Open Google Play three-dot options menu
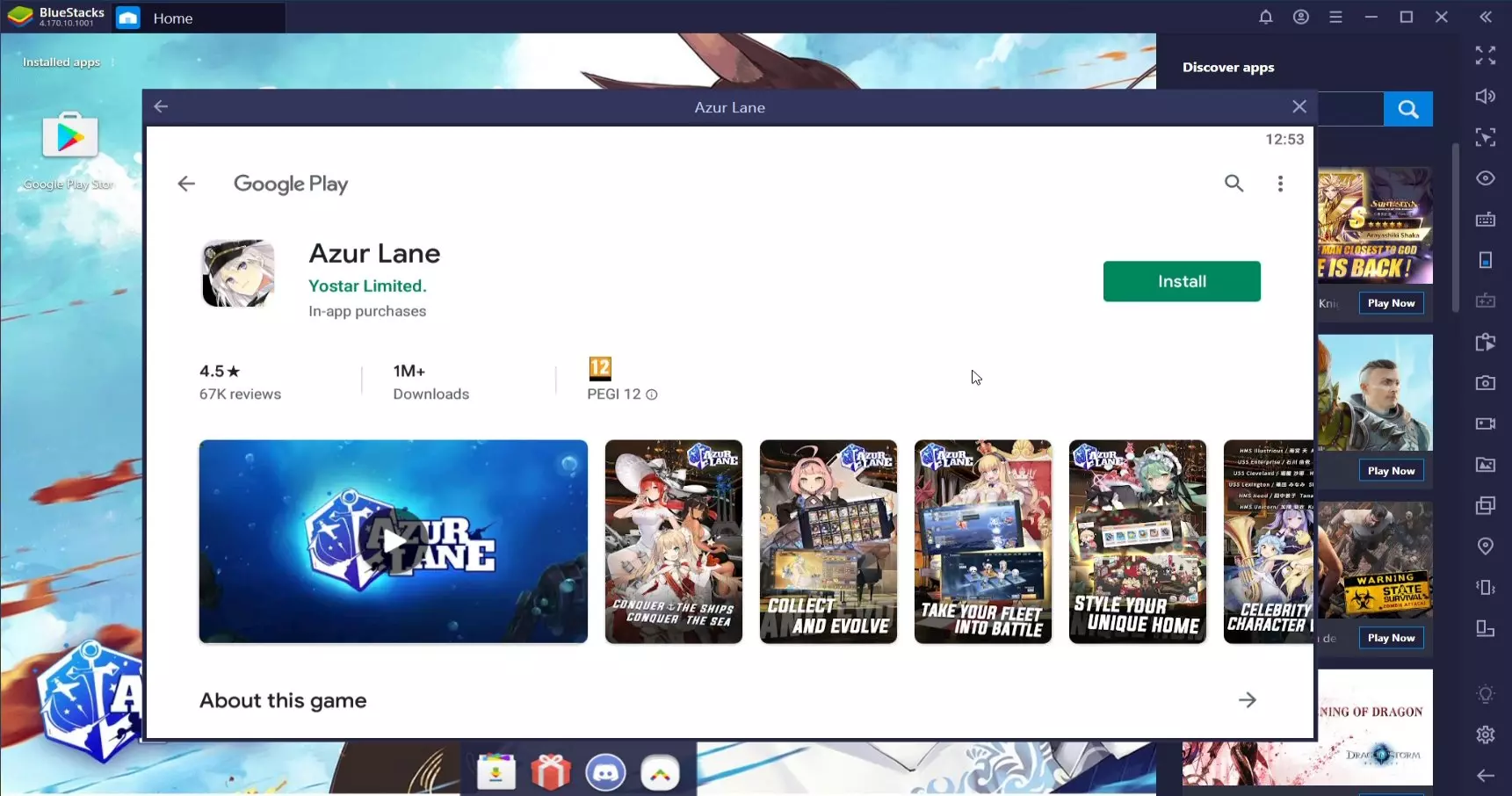This screenshot has width=1512, height=796. 1279,184
